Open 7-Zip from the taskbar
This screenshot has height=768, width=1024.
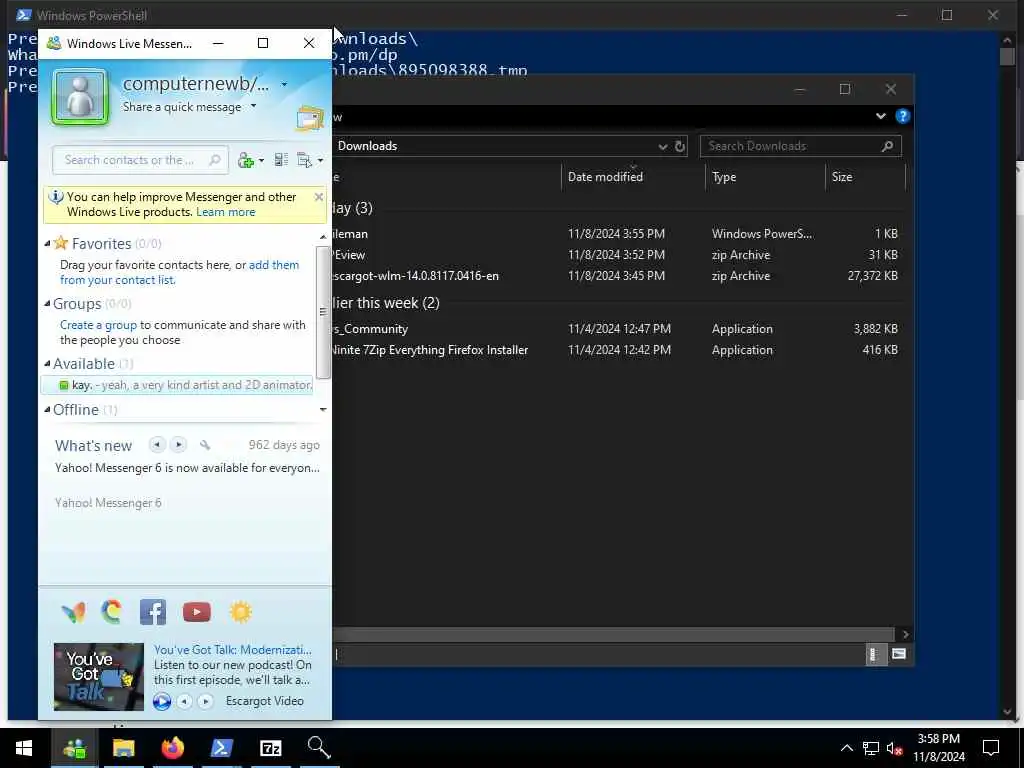coord(270,748)
